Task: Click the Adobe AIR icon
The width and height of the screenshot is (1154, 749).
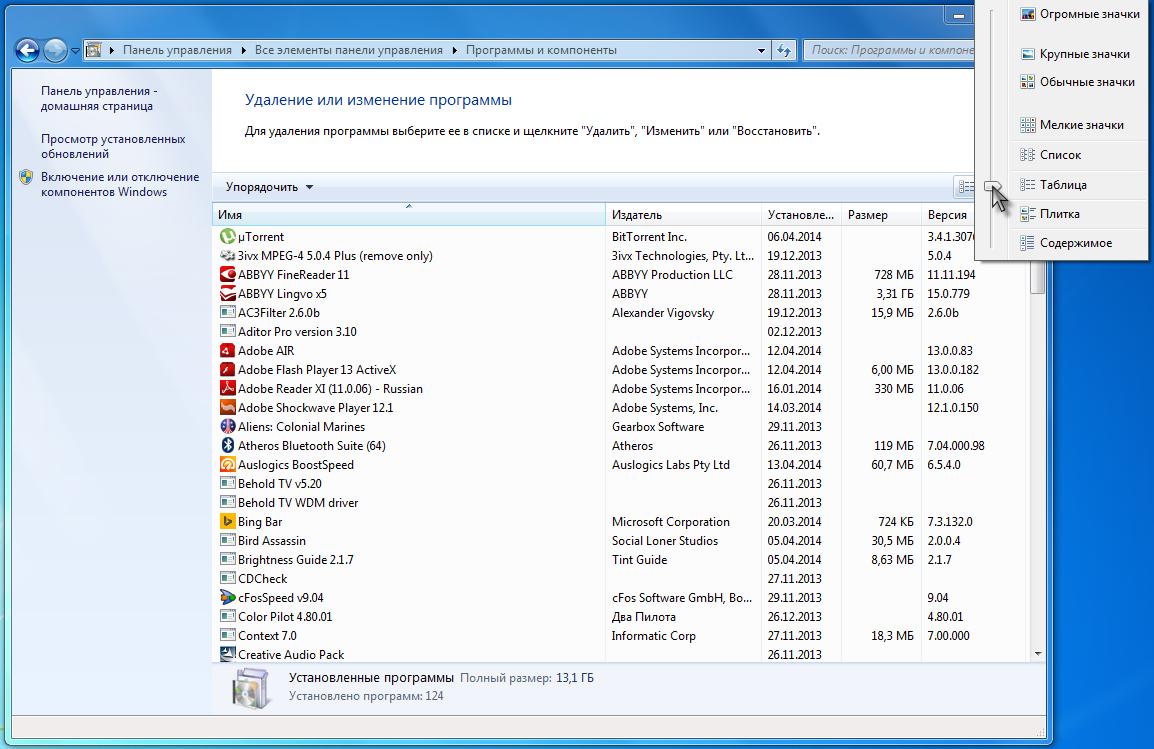Action: point(227,351)
